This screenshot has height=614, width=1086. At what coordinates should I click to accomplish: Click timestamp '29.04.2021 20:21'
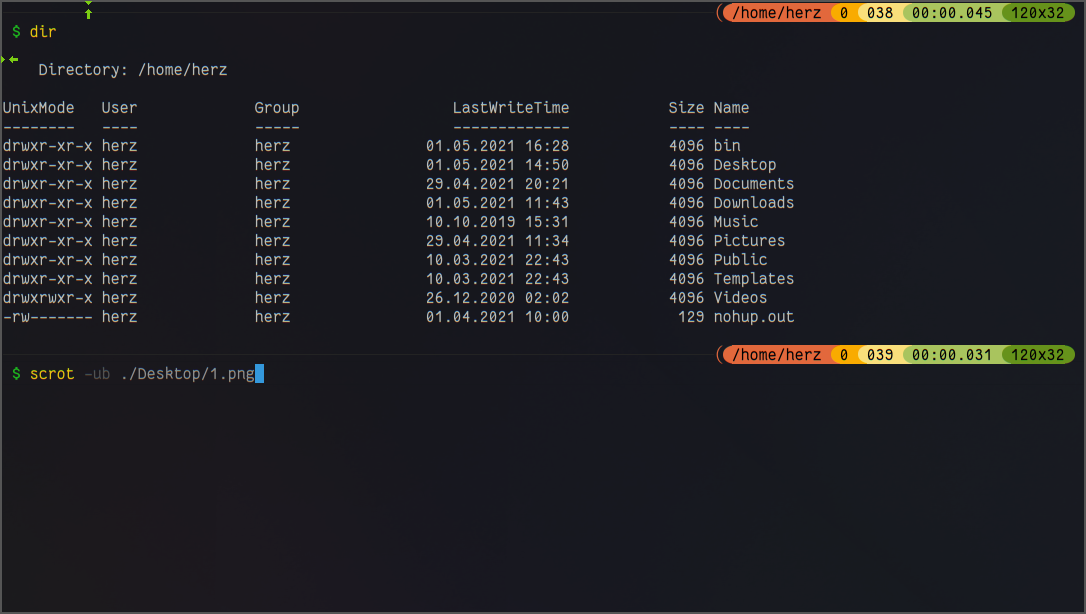pyautogui.click(x=497, y=184)
